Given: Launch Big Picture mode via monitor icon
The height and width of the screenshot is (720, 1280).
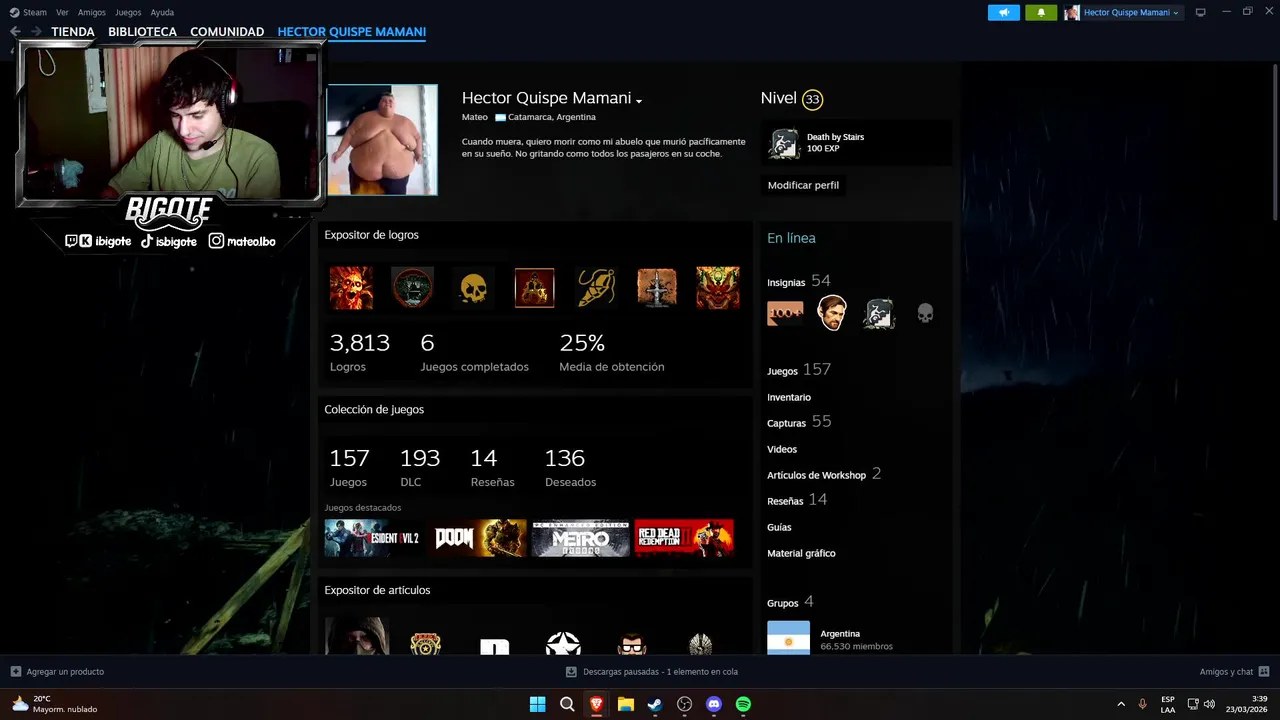Looking at the screenshot, I should pos(1201,12).
